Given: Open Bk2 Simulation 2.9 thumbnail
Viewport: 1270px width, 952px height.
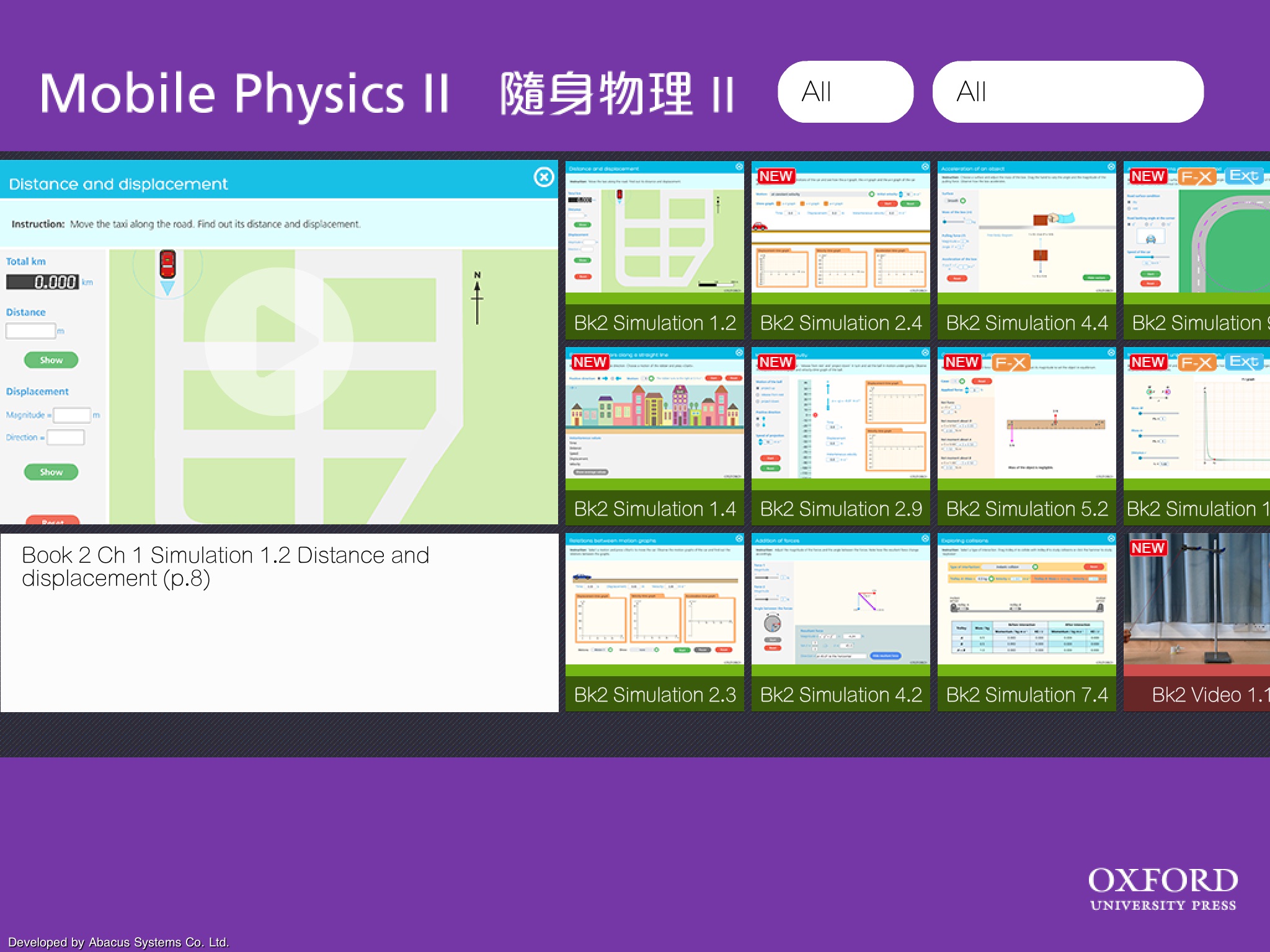Looking at the screenshot, I should click(840, 436).
